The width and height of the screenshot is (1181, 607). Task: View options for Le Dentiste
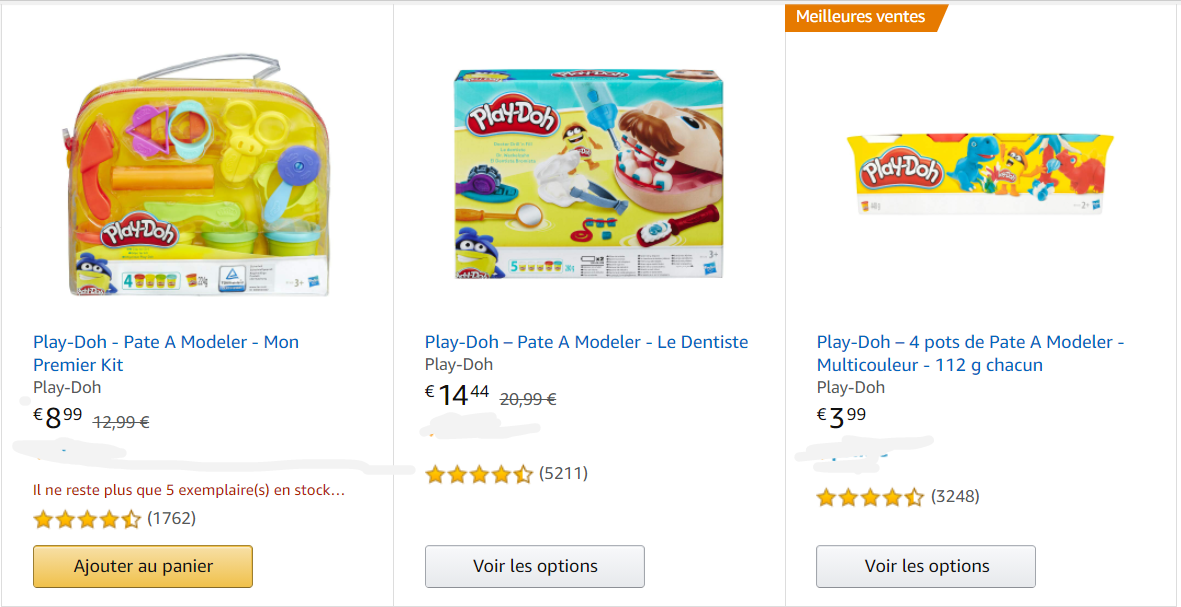(535, 566)
